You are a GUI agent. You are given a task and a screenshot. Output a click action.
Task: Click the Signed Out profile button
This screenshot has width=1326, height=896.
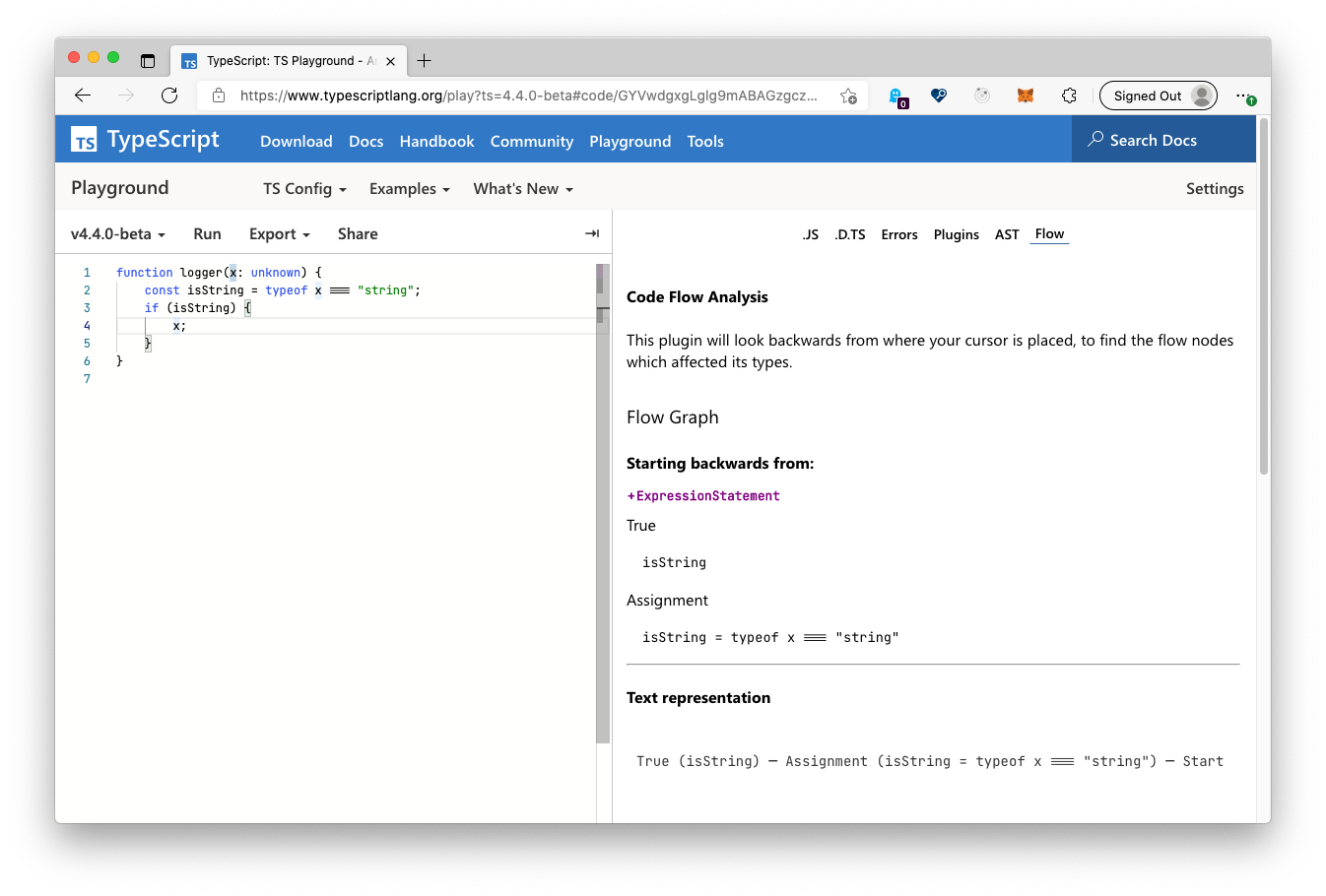tap(1159, 96)
